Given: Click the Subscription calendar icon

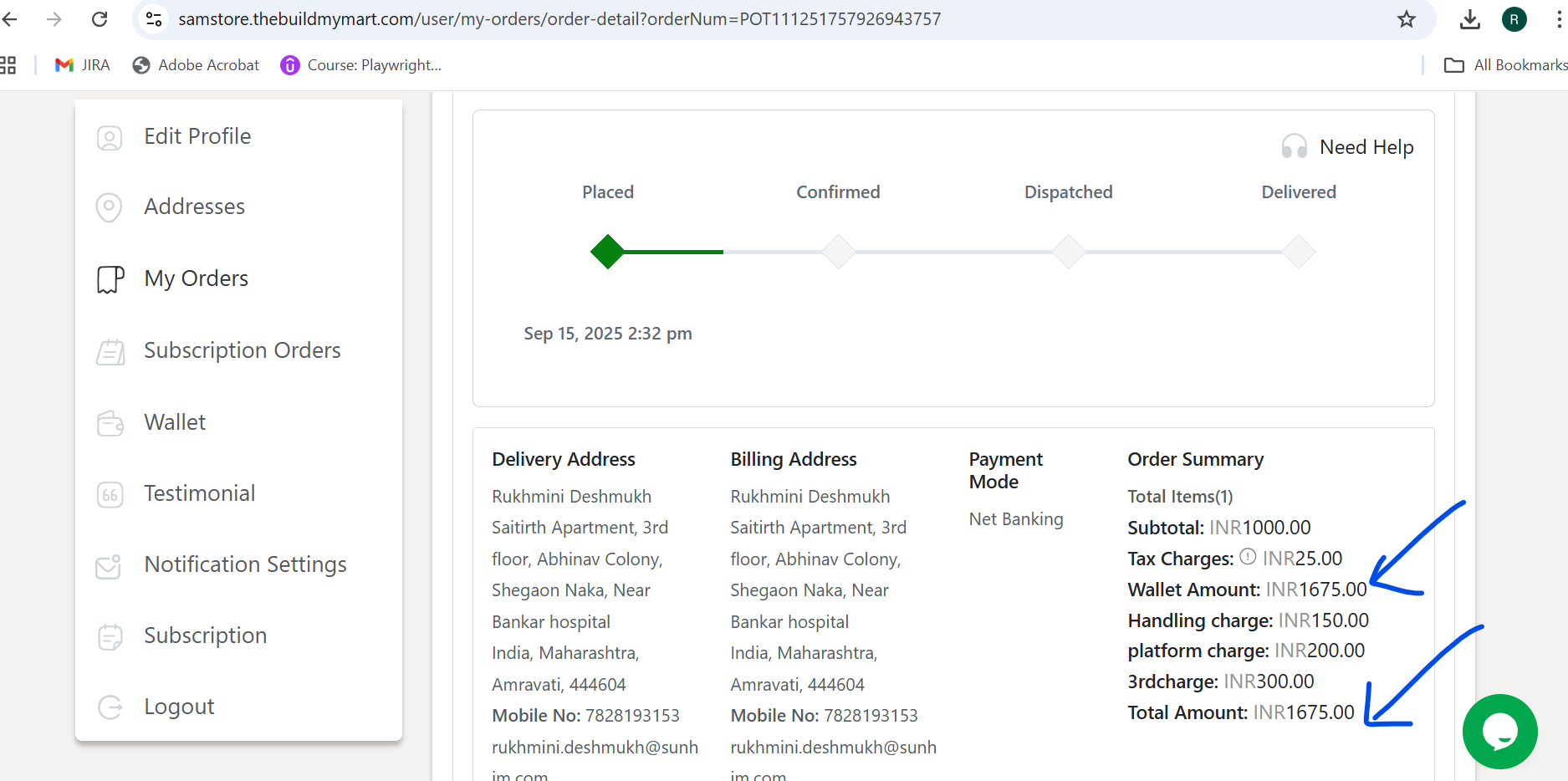Looking at the screenshot, I should [x=110, y=637].
